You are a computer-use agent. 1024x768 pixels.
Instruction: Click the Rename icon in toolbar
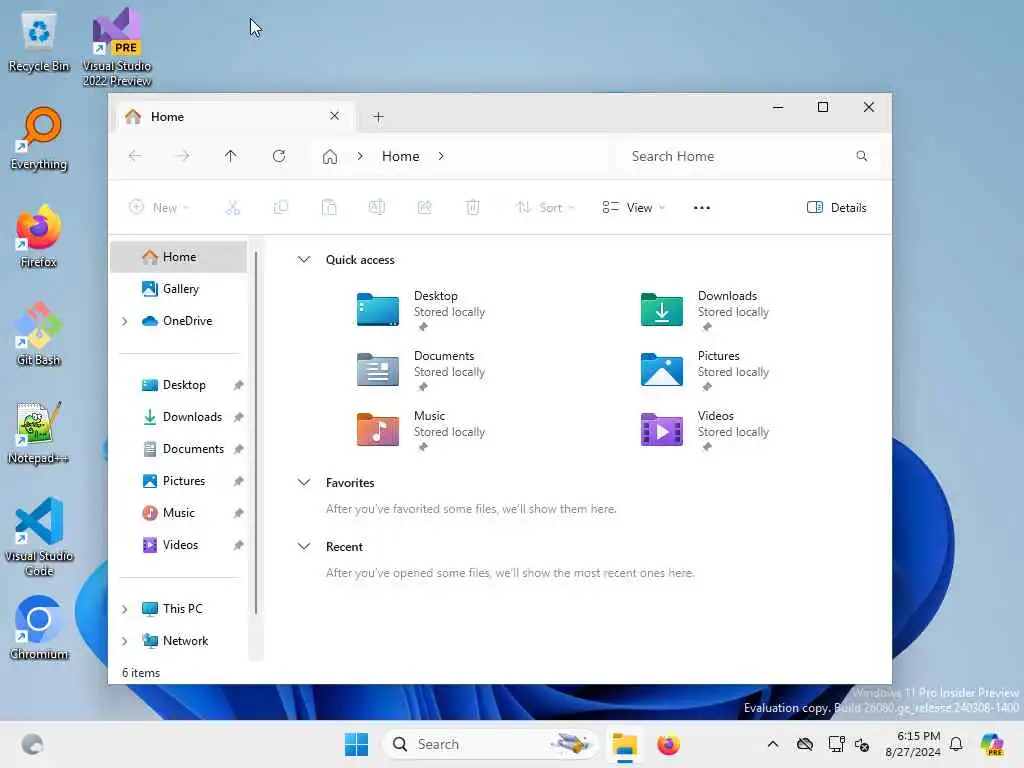377,208
